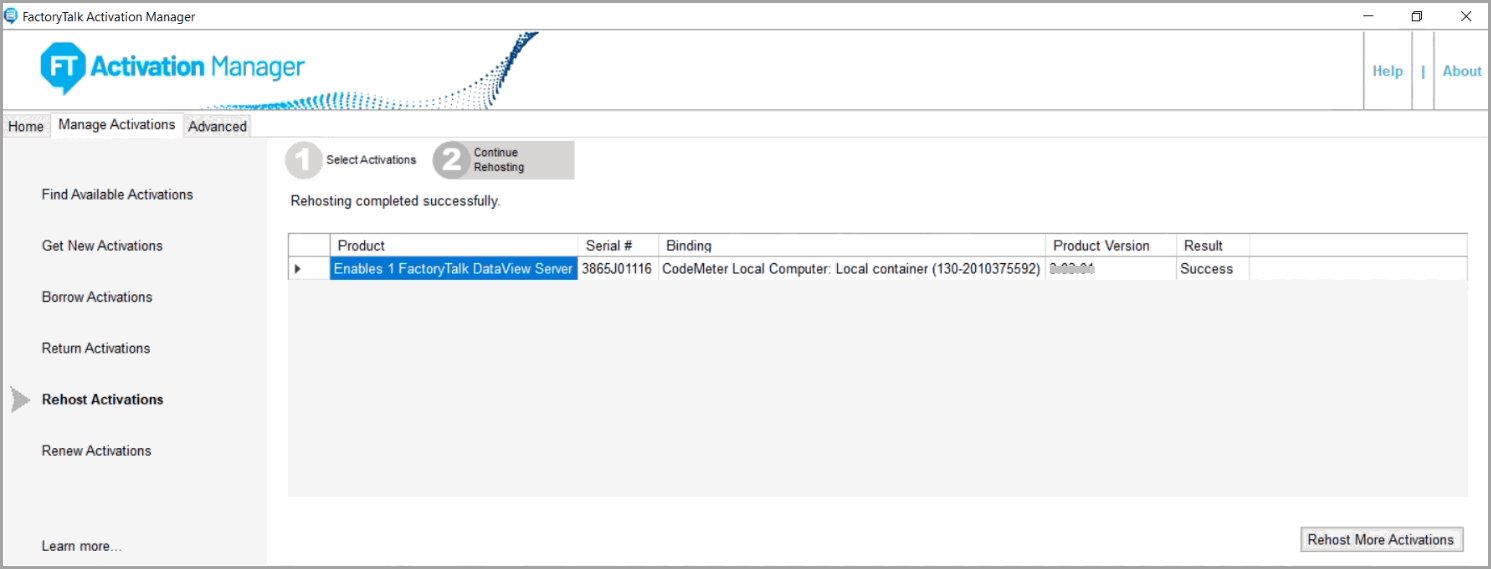Click the Serial # column header
The height and width of the screenshot is (569, 1491).
[618, 246]
